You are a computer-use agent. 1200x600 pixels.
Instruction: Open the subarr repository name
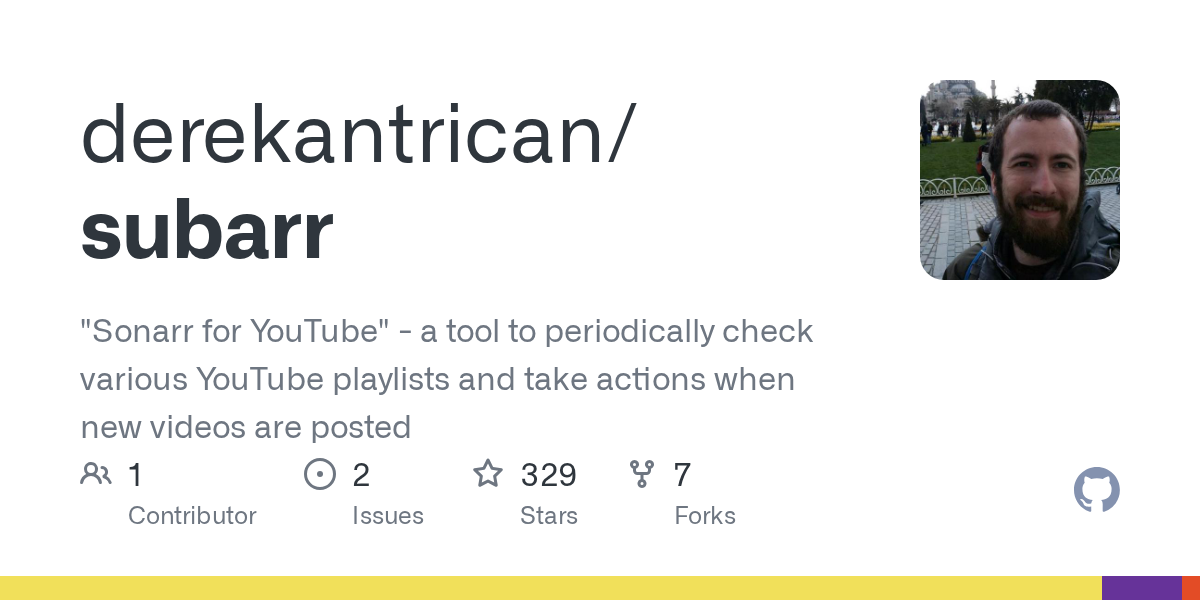[x=206, y=231]
